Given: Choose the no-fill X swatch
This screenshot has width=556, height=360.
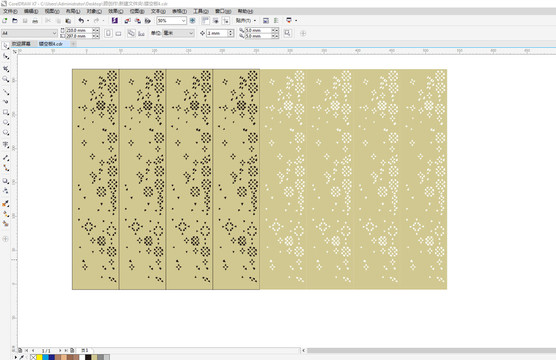Looking at the screenshot, I should pyautogui.click(x=33, y=357).
